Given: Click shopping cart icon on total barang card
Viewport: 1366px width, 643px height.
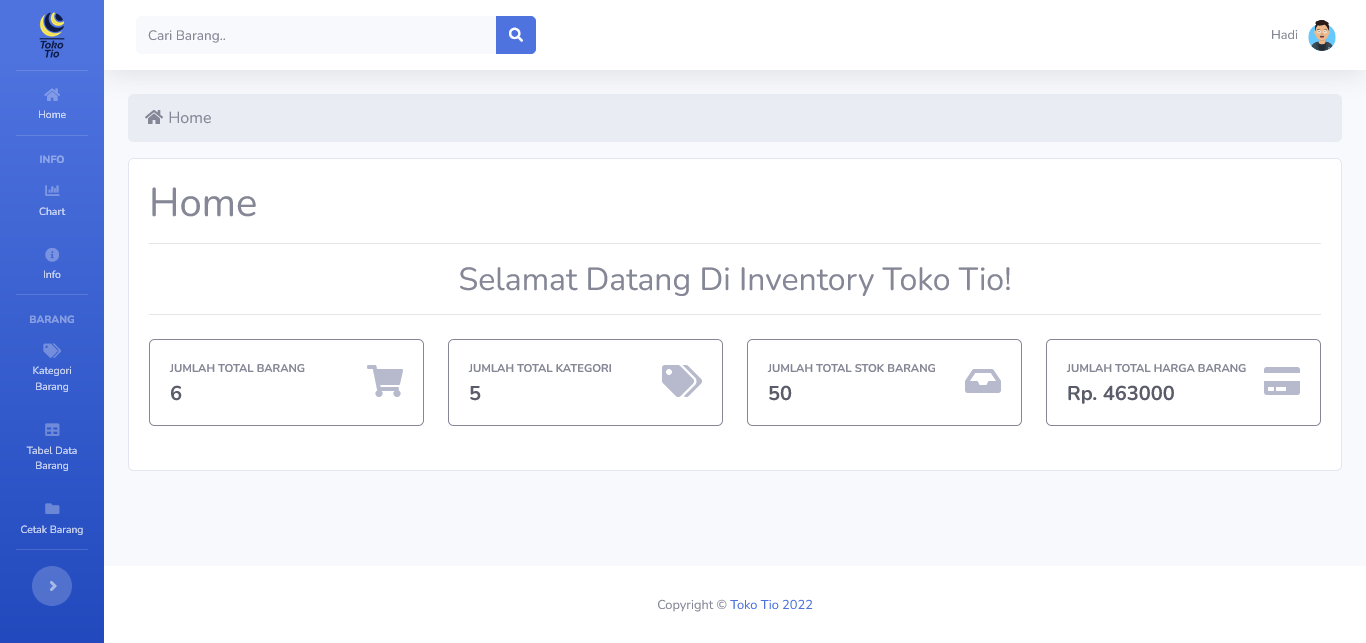Looking at the screenshot, I should point(385,381).
